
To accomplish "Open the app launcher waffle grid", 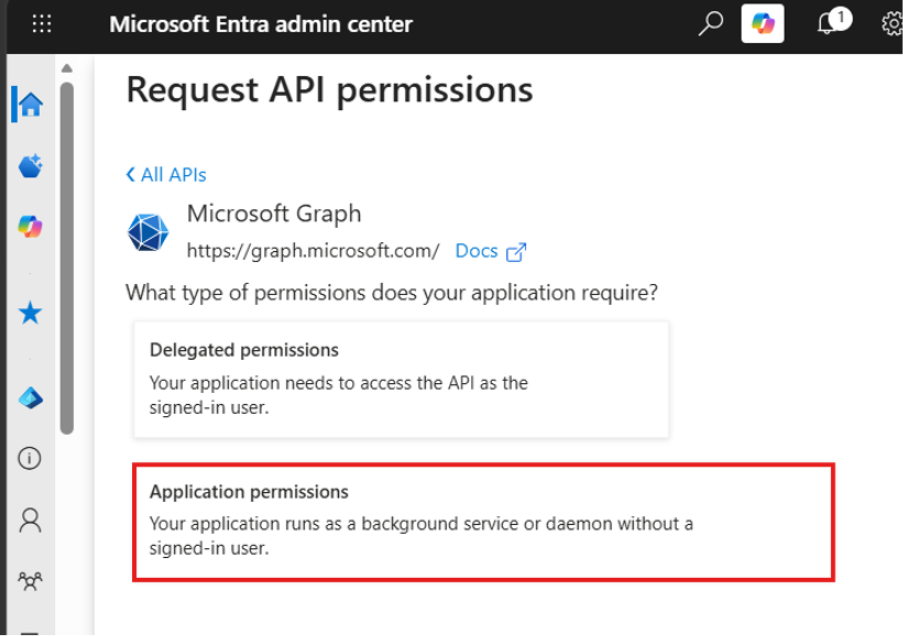I will click(x=41, y=24).
